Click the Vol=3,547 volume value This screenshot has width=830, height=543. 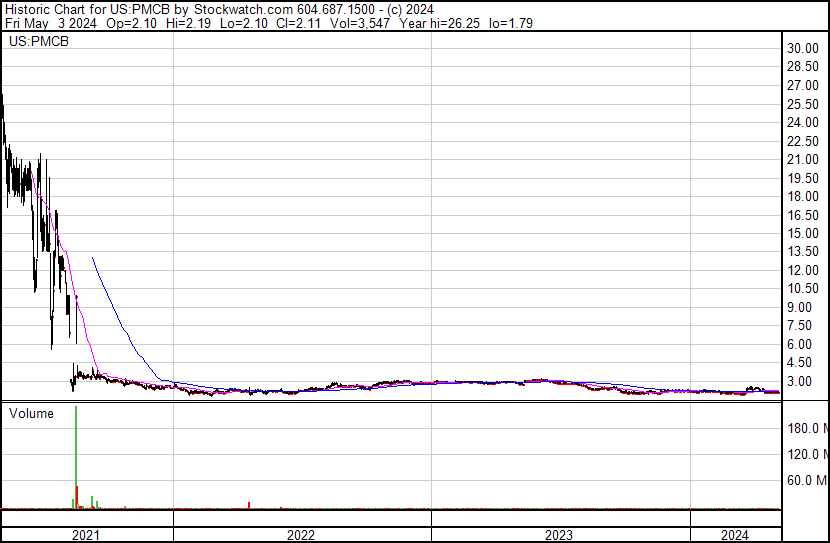(x=360, y=23)
